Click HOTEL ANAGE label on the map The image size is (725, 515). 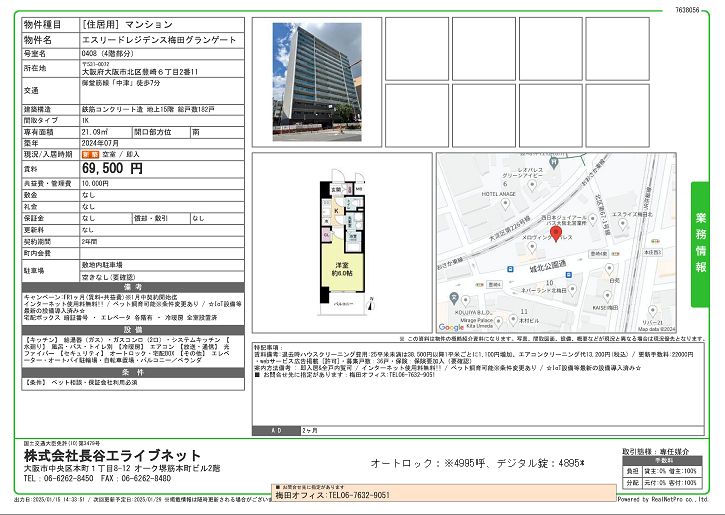498,194
